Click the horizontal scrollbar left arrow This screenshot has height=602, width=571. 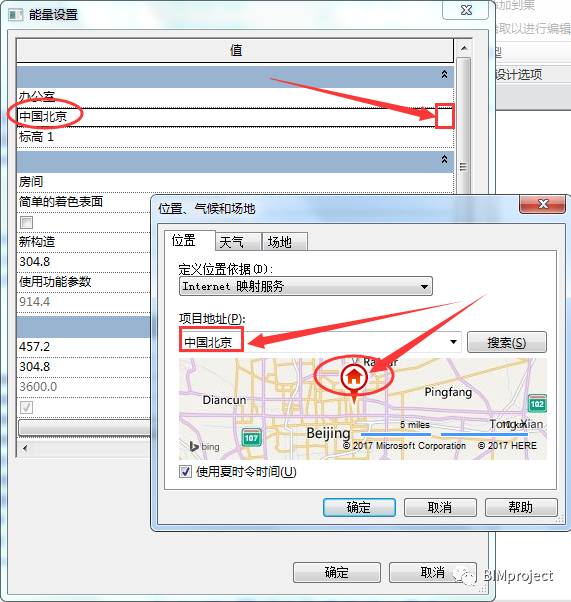point(25,448)
